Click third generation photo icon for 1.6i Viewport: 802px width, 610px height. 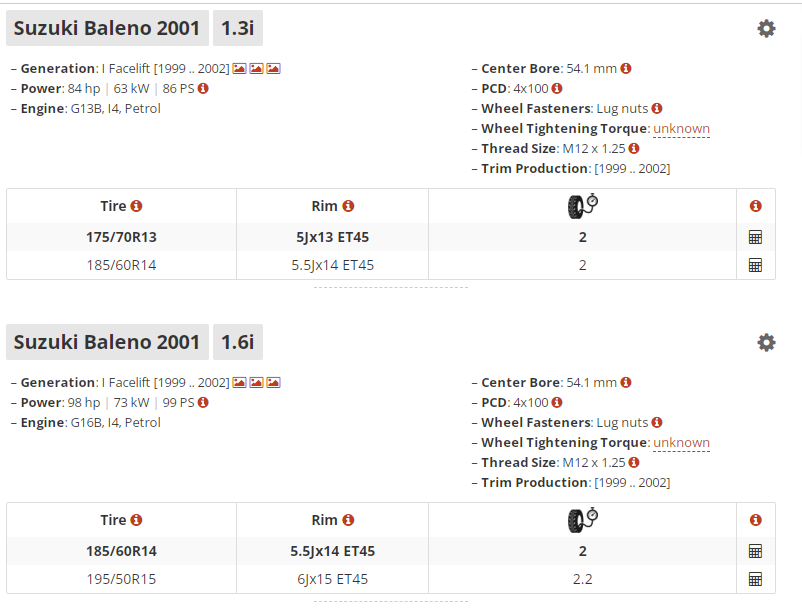pos(274,382)
